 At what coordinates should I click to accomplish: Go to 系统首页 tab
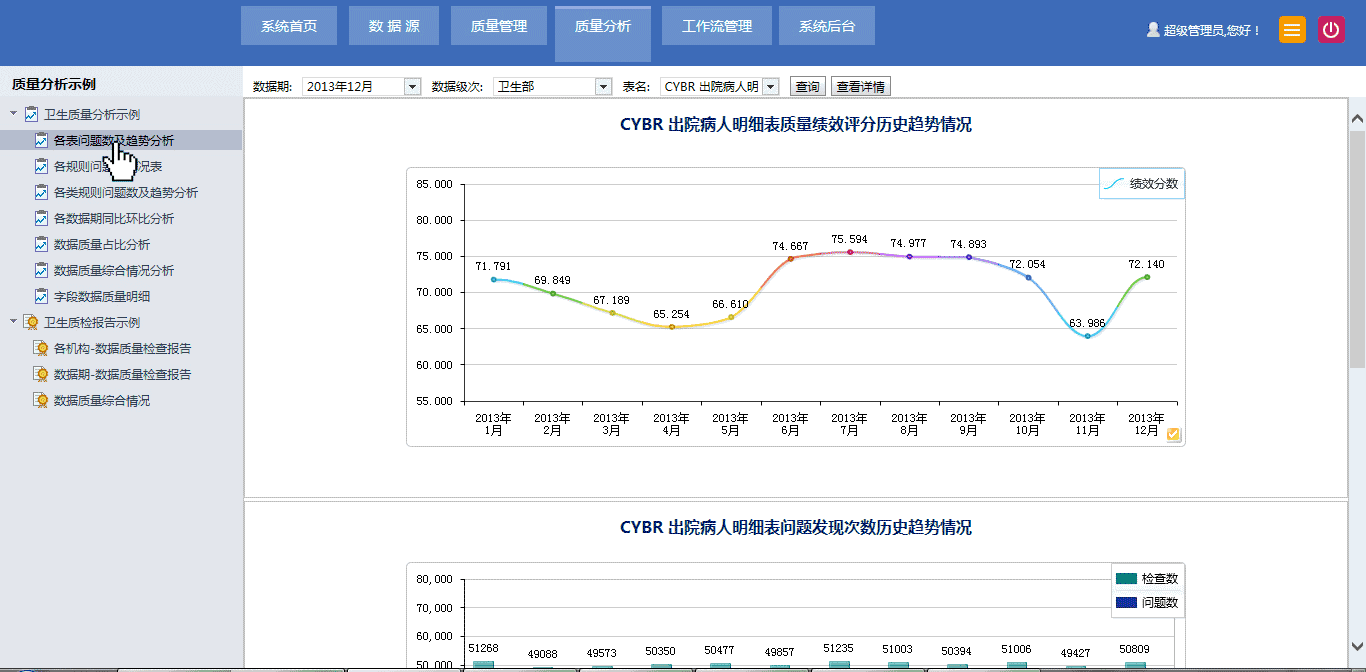(x=289, y=26)
